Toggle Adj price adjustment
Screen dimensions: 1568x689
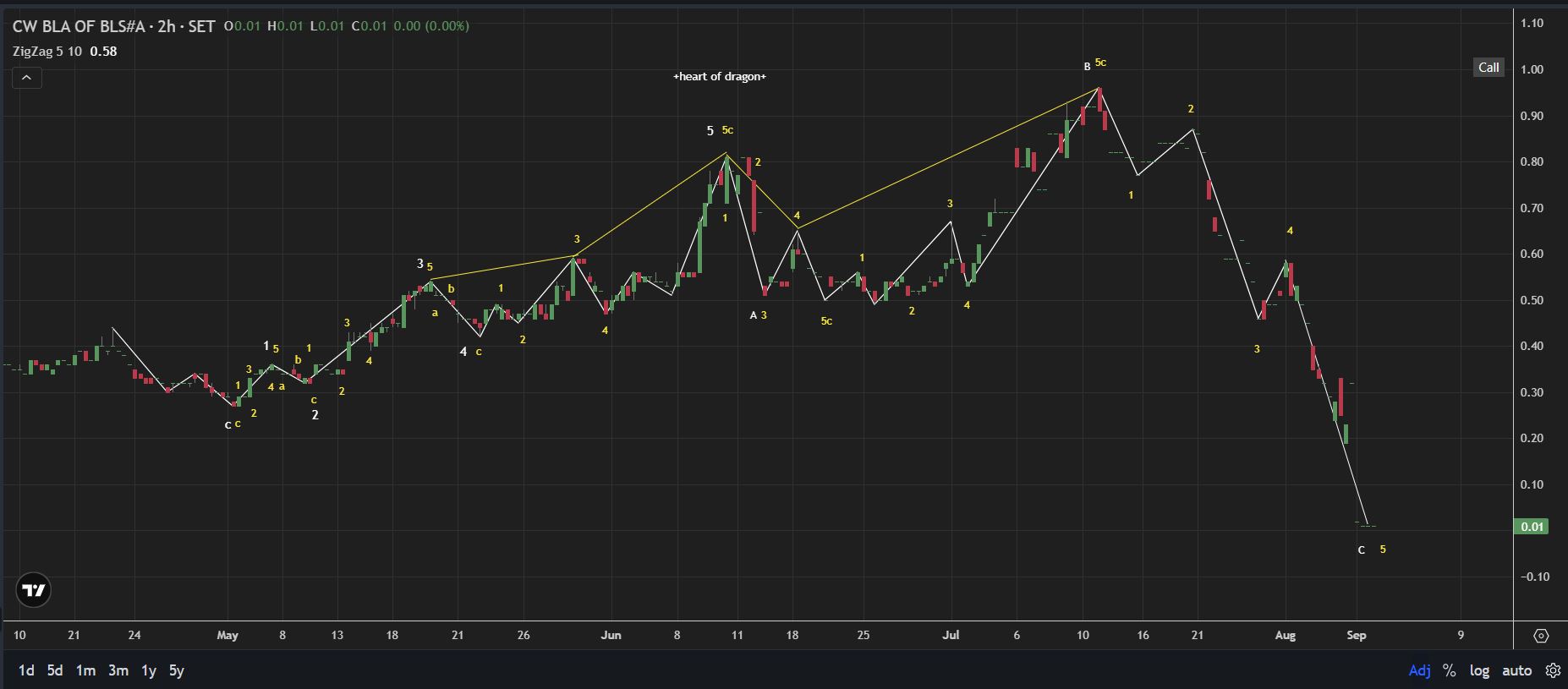(x=1419, y=670)
